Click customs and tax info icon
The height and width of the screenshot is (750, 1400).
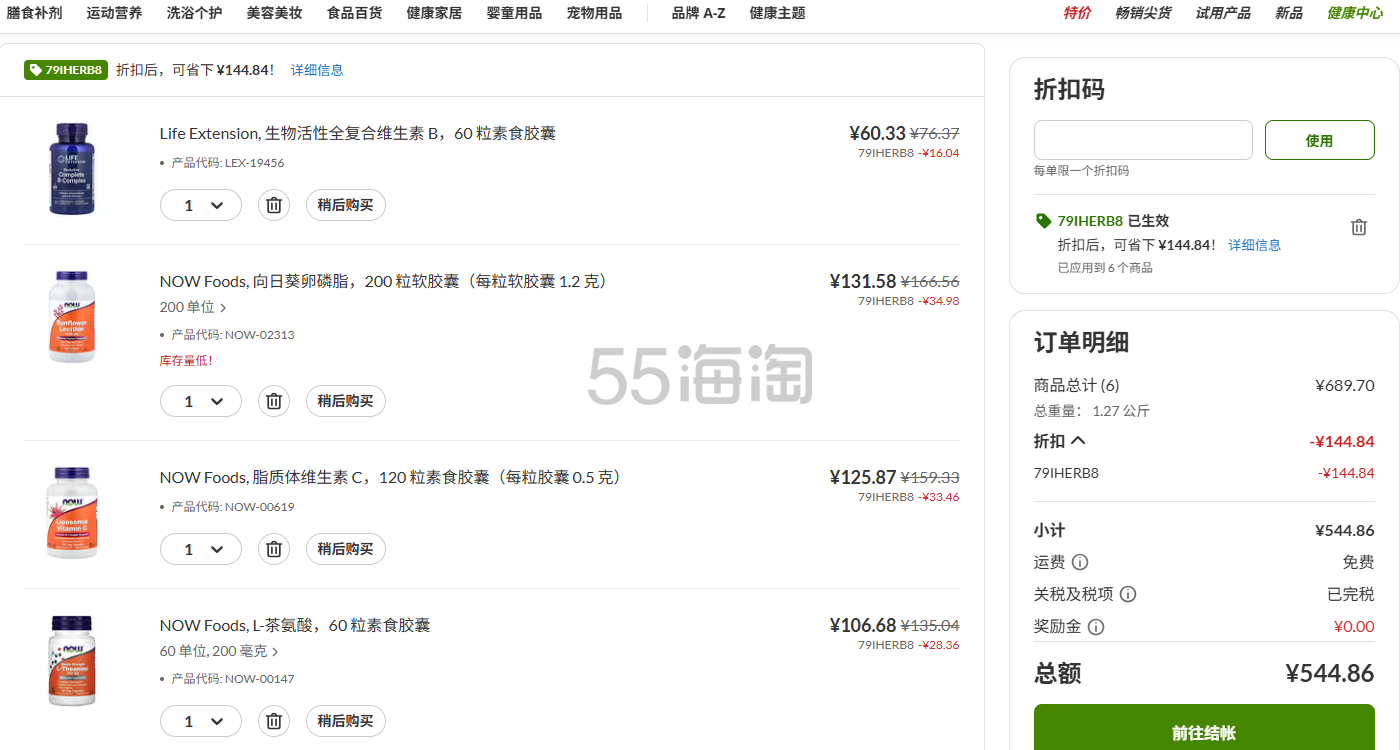(1128, 594)
